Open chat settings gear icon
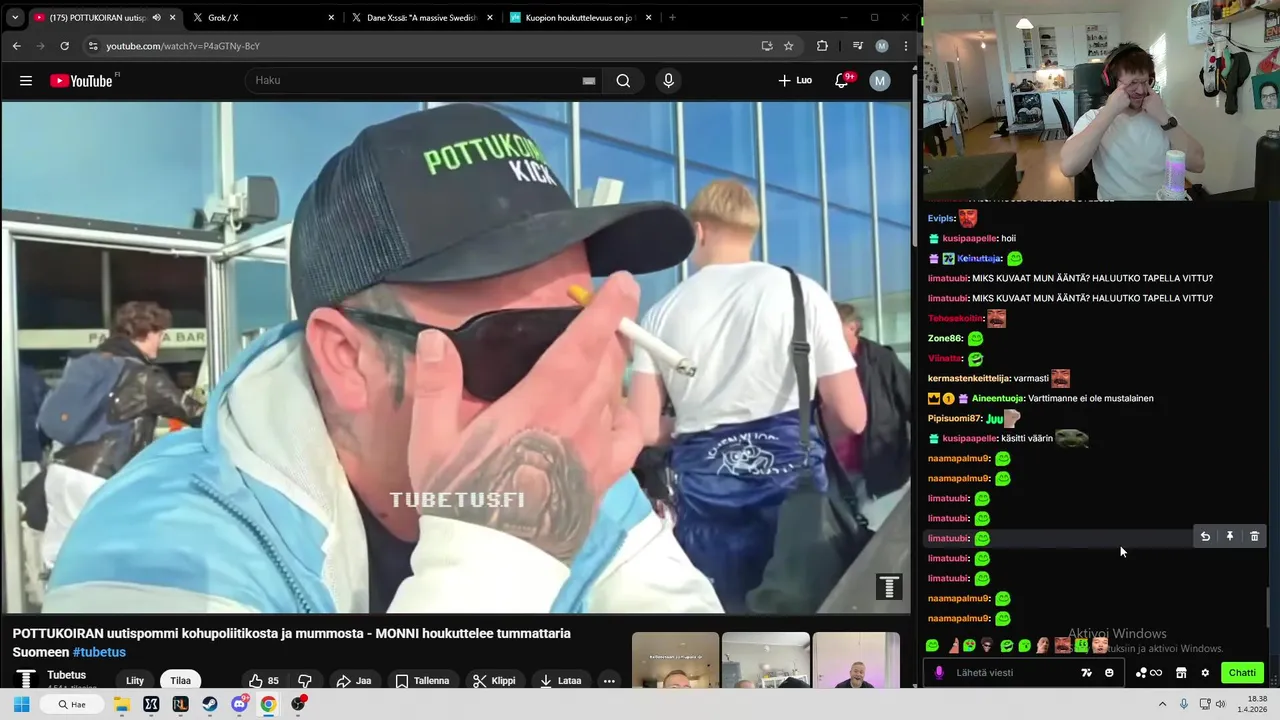 coord(1205,673)
